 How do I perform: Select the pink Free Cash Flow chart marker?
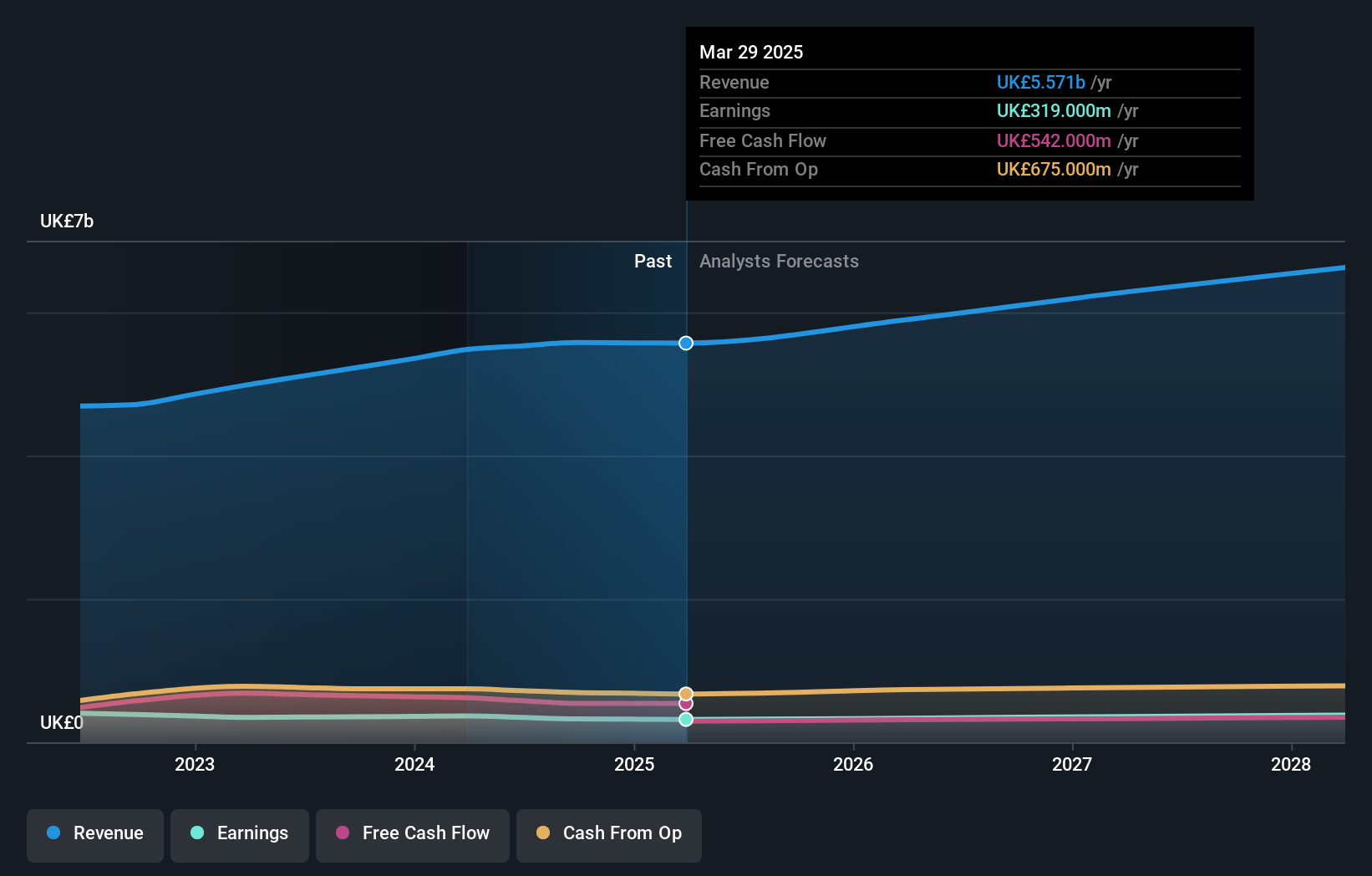pyautogui.click(x=685, y=704)
